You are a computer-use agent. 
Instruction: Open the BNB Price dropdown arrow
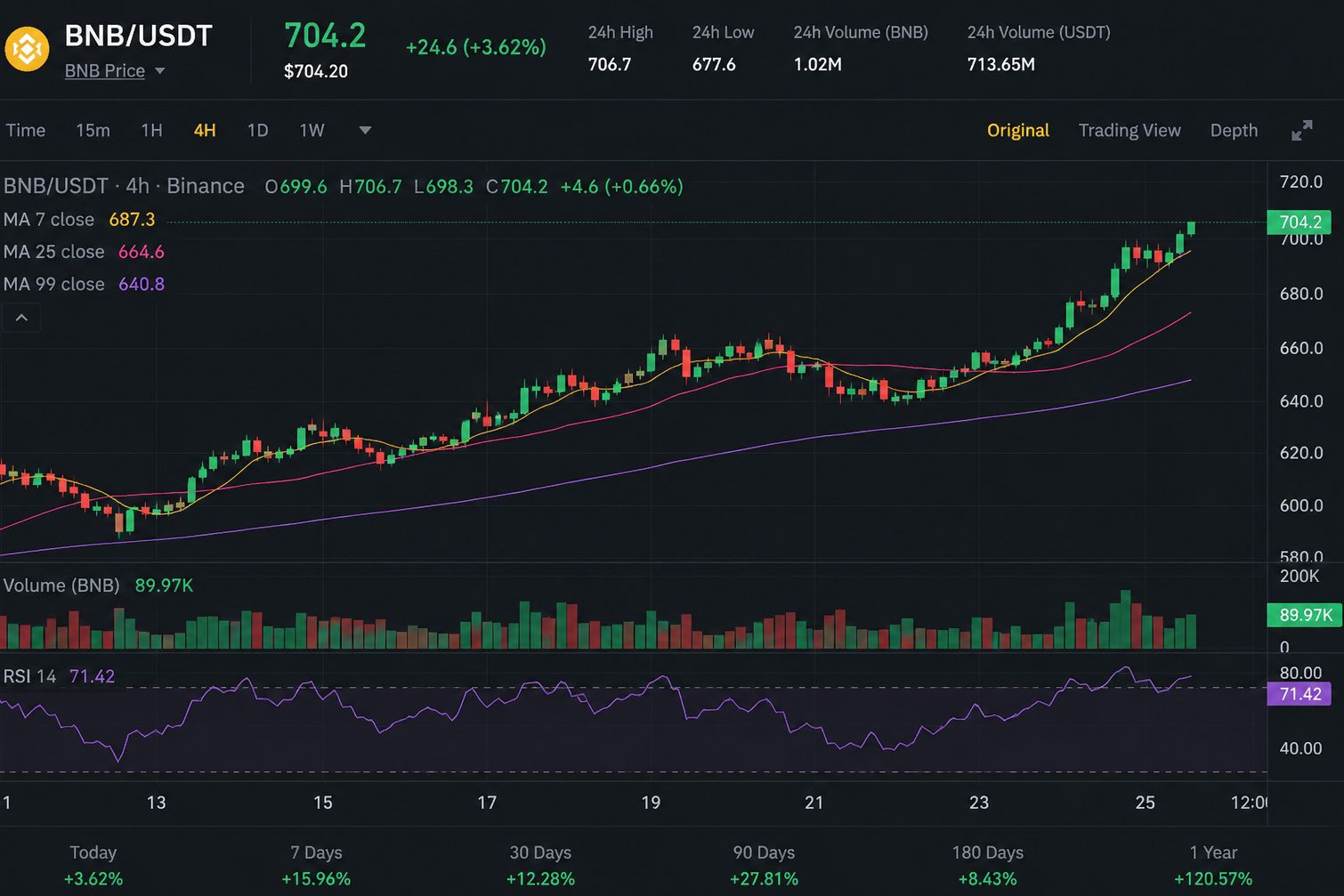[x=160, y=71]
